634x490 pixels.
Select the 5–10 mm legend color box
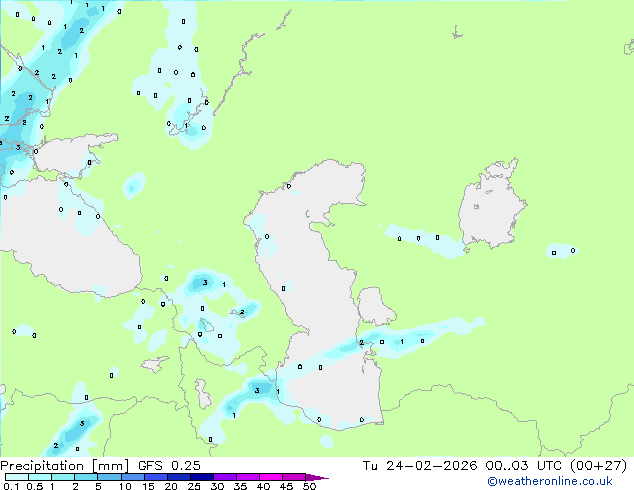(109, 477)
